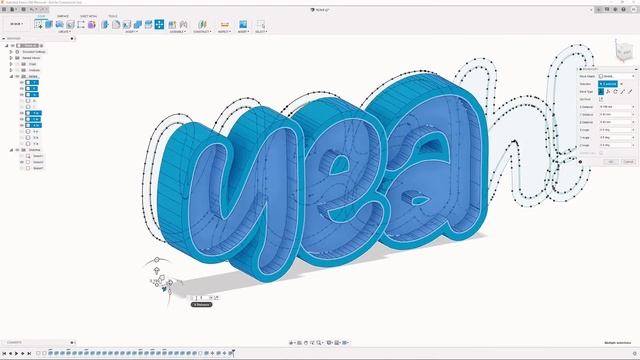Choose Translate move type in dialog

coord(608,91)
